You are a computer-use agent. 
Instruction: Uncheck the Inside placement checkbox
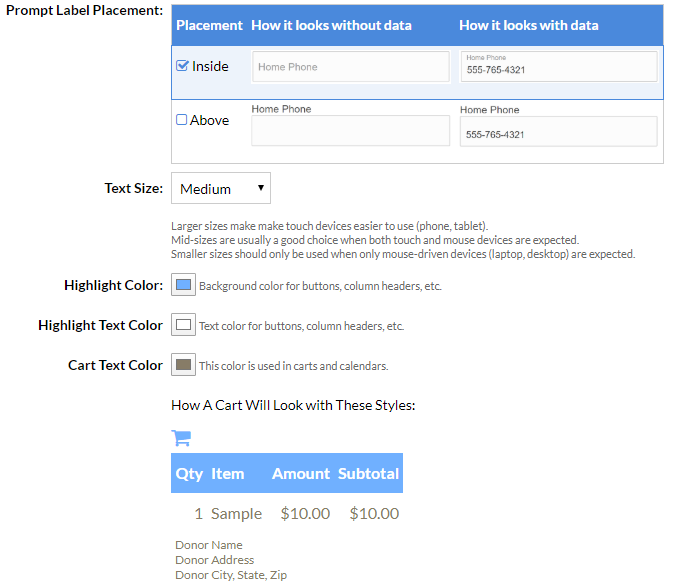click(182, 66)
